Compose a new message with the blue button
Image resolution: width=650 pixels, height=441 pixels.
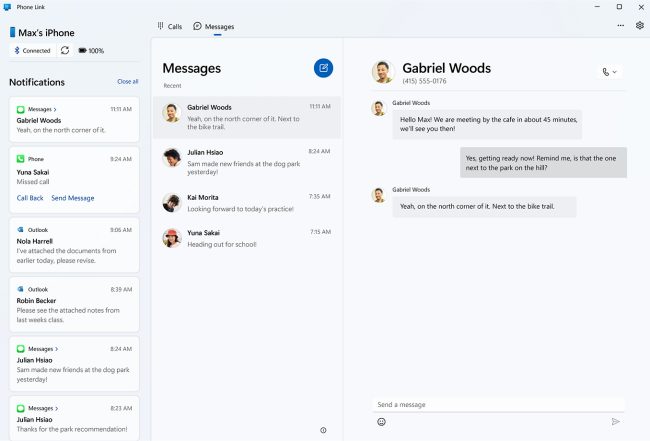323,68
